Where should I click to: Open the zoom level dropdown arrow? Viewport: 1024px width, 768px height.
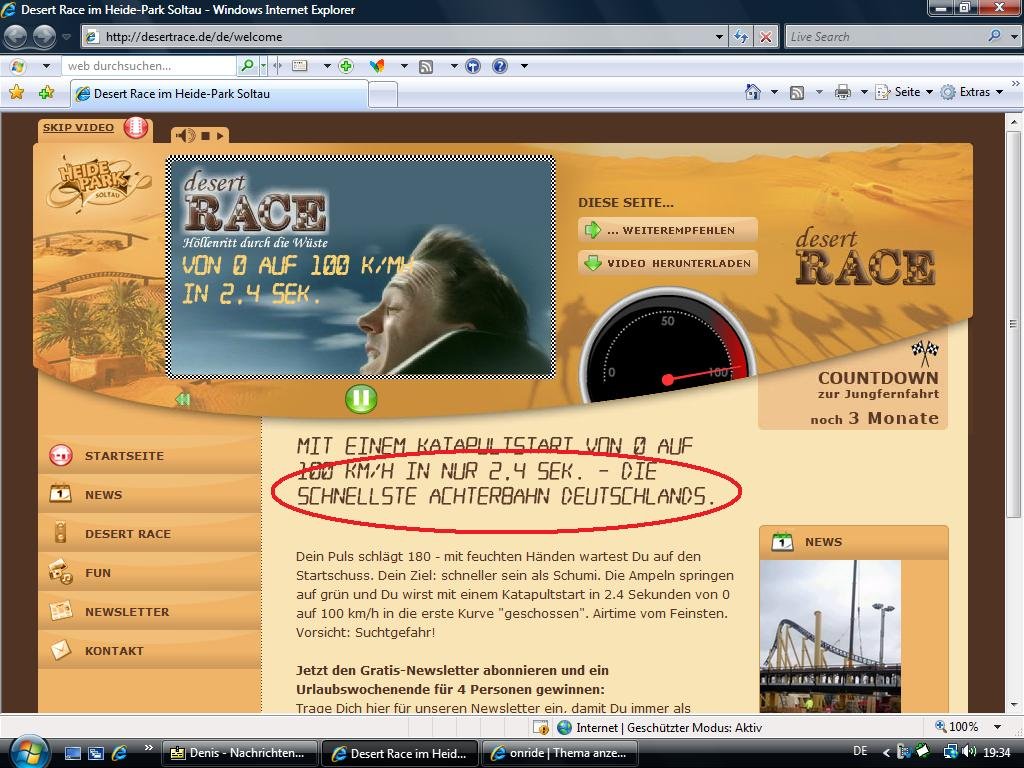pyautogui.click(x=997, y=727)
